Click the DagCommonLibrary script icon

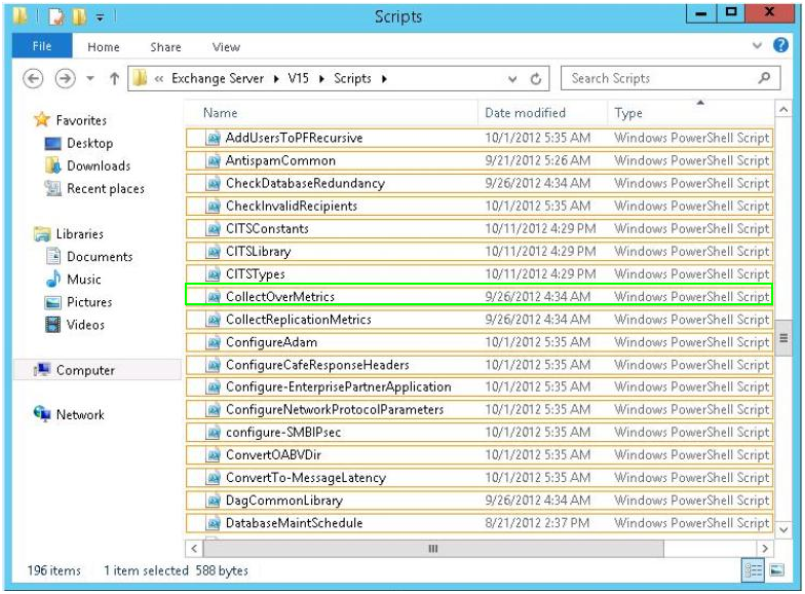coord(213,501)
